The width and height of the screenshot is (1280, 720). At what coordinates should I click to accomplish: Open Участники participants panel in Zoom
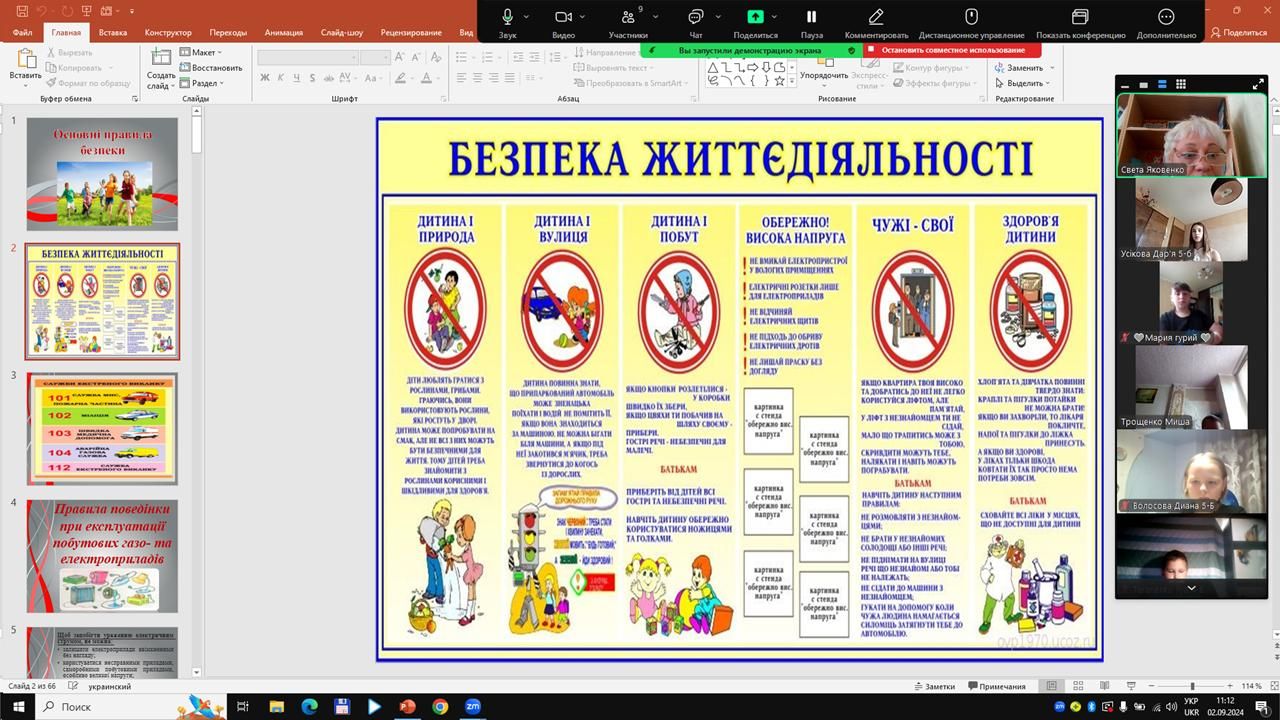pos(628,22)
